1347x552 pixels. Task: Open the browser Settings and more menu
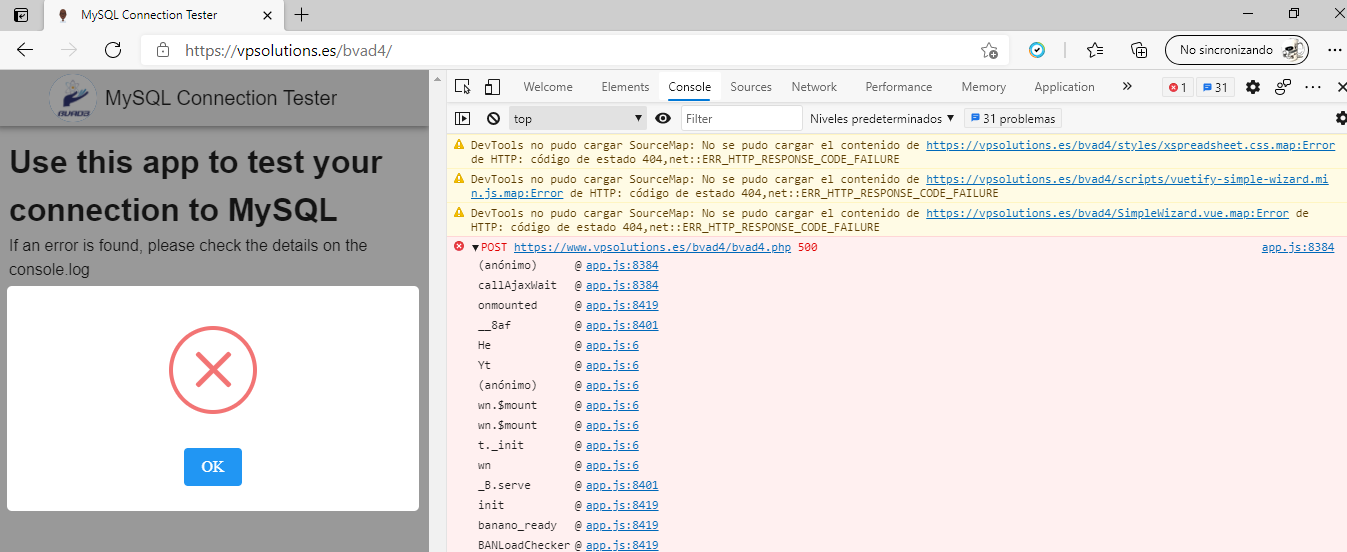[x=1334, y=50]
